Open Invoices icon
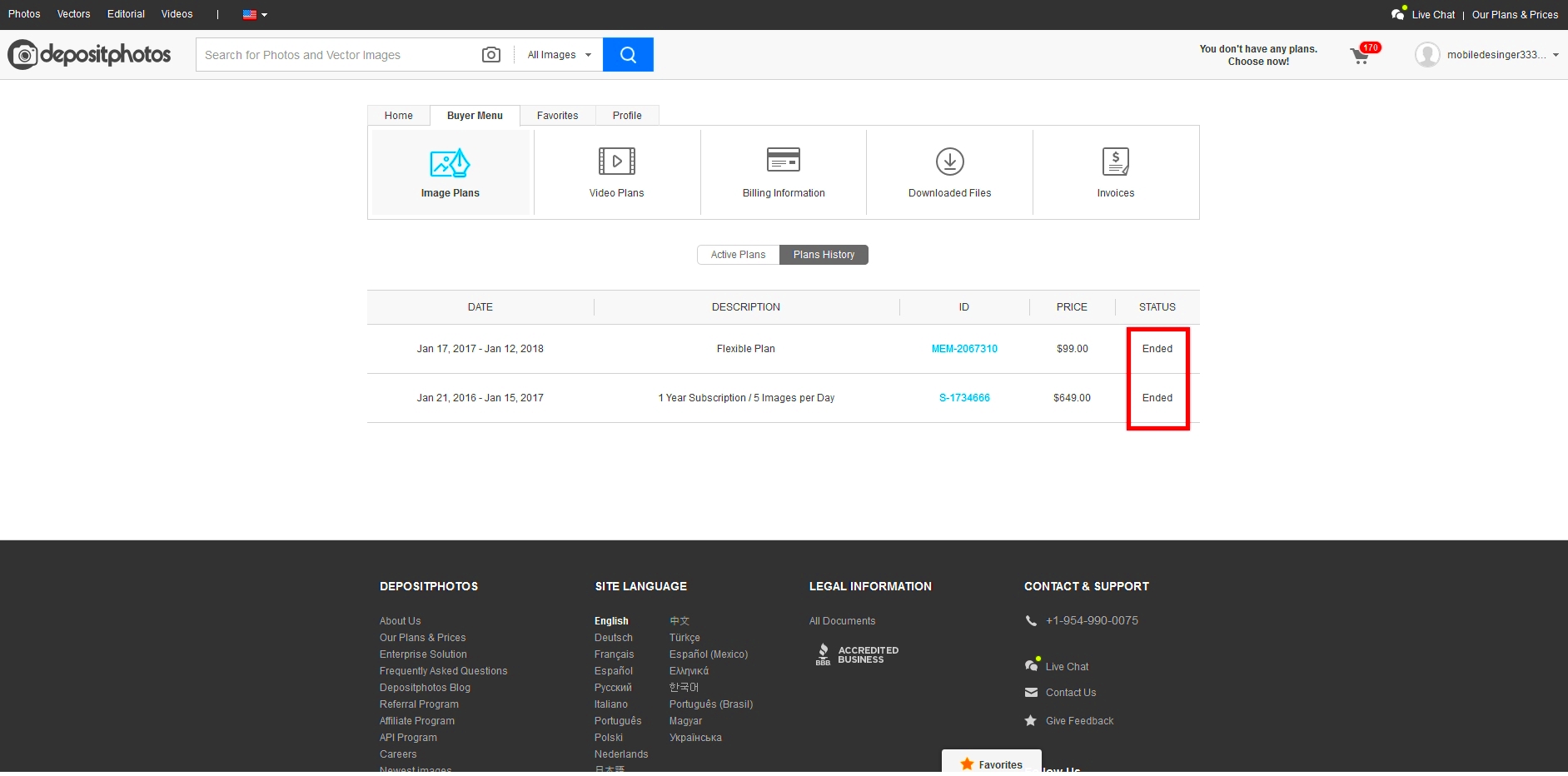The height and width of the screenshot is (776, 1568). (x=1116, y=162)
